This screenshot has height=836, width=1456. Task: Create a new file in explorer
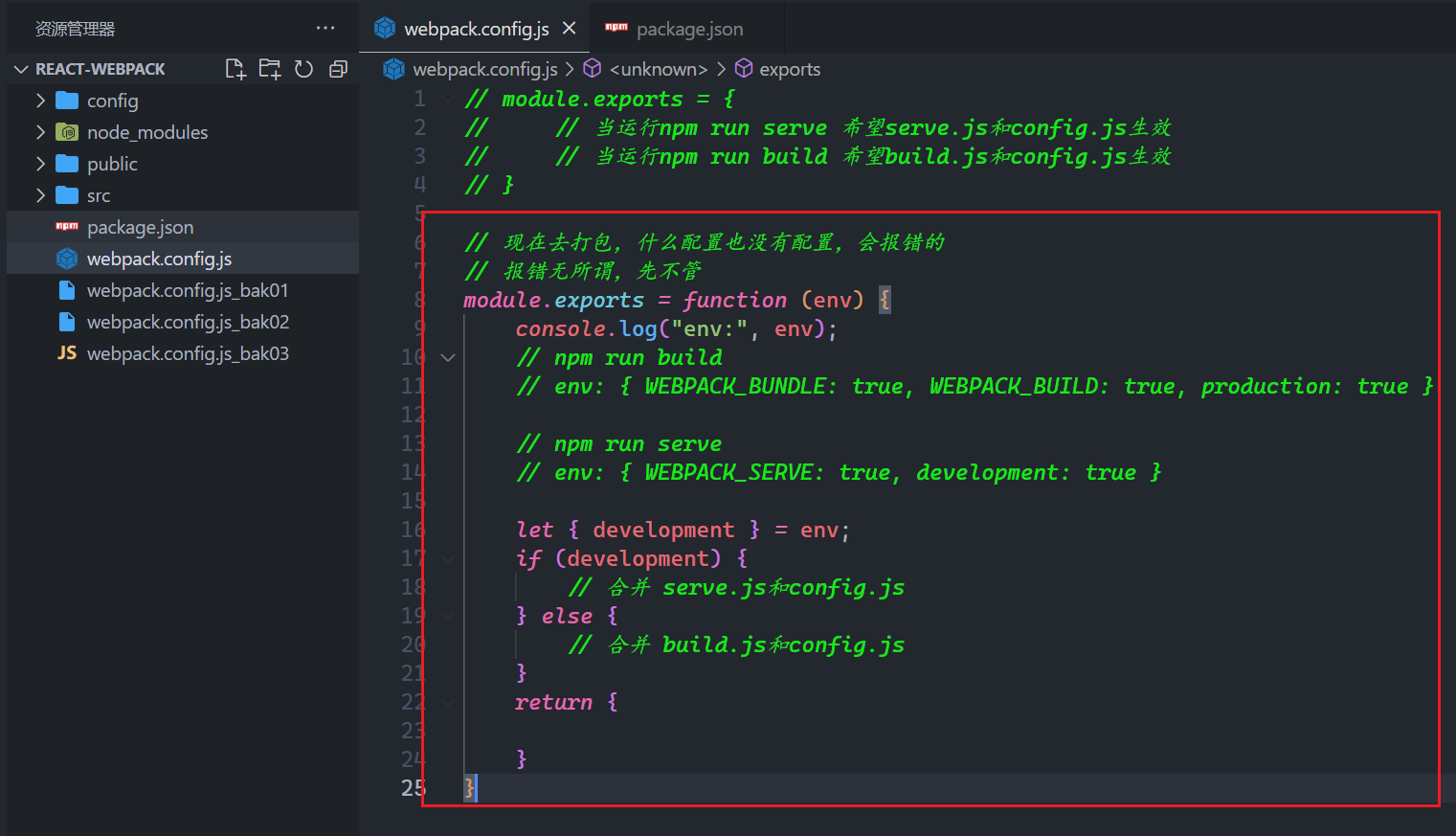point(235,69)
